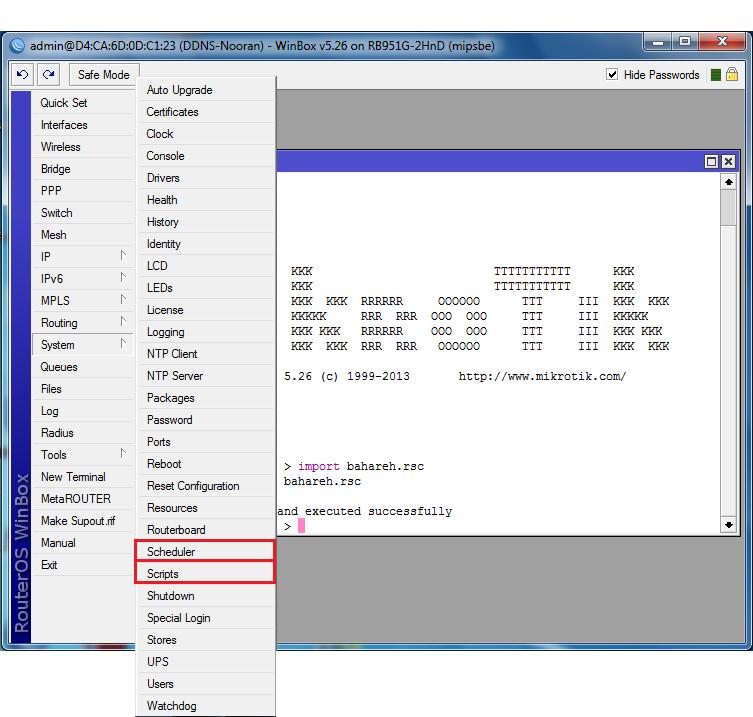Click the Redo arrow icon
Image resolution: width=753 pixels, height=717 pixels.
coord(49,75)
